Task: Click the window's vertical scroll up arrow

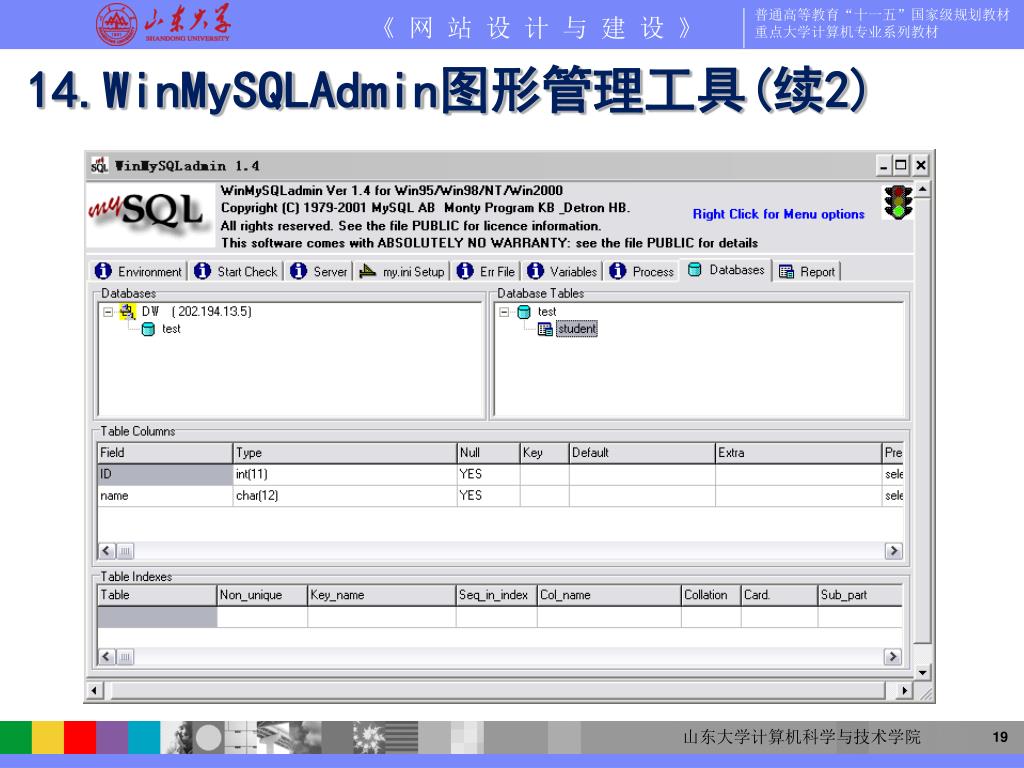Action: point(922,190)
